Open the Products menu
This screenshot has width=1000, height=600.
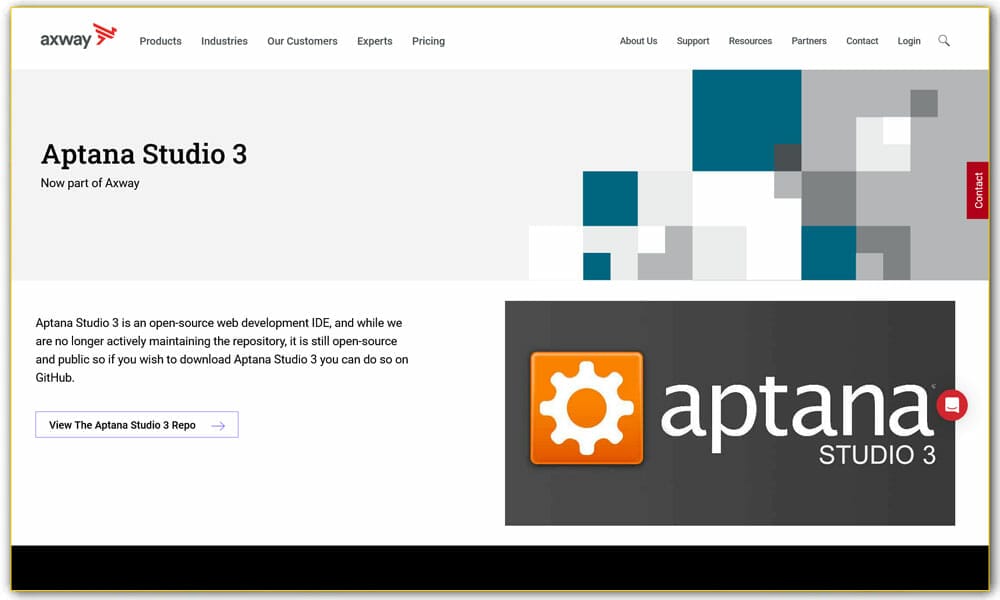pyautogui.click(x=160, y=41)
